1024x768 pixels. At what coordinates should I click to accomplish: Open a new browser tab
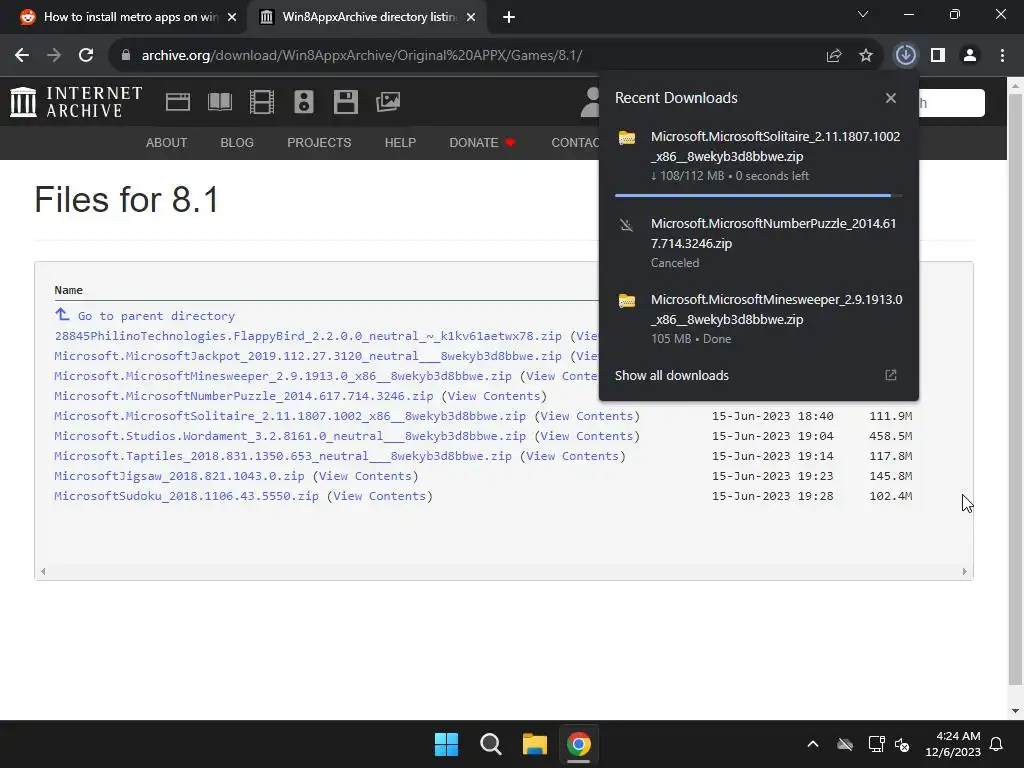[509, 18]
